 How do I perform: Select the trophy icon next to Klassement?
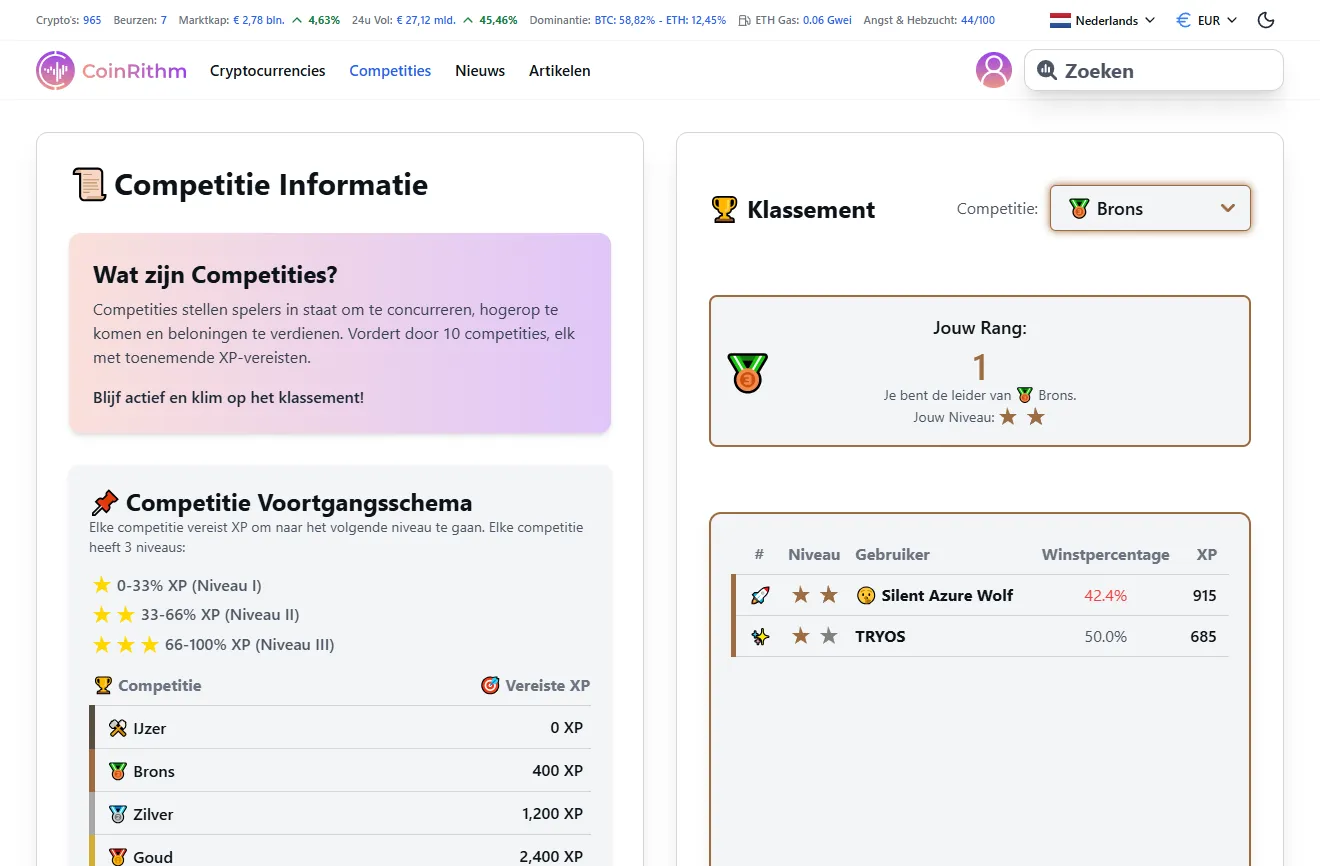721,209
